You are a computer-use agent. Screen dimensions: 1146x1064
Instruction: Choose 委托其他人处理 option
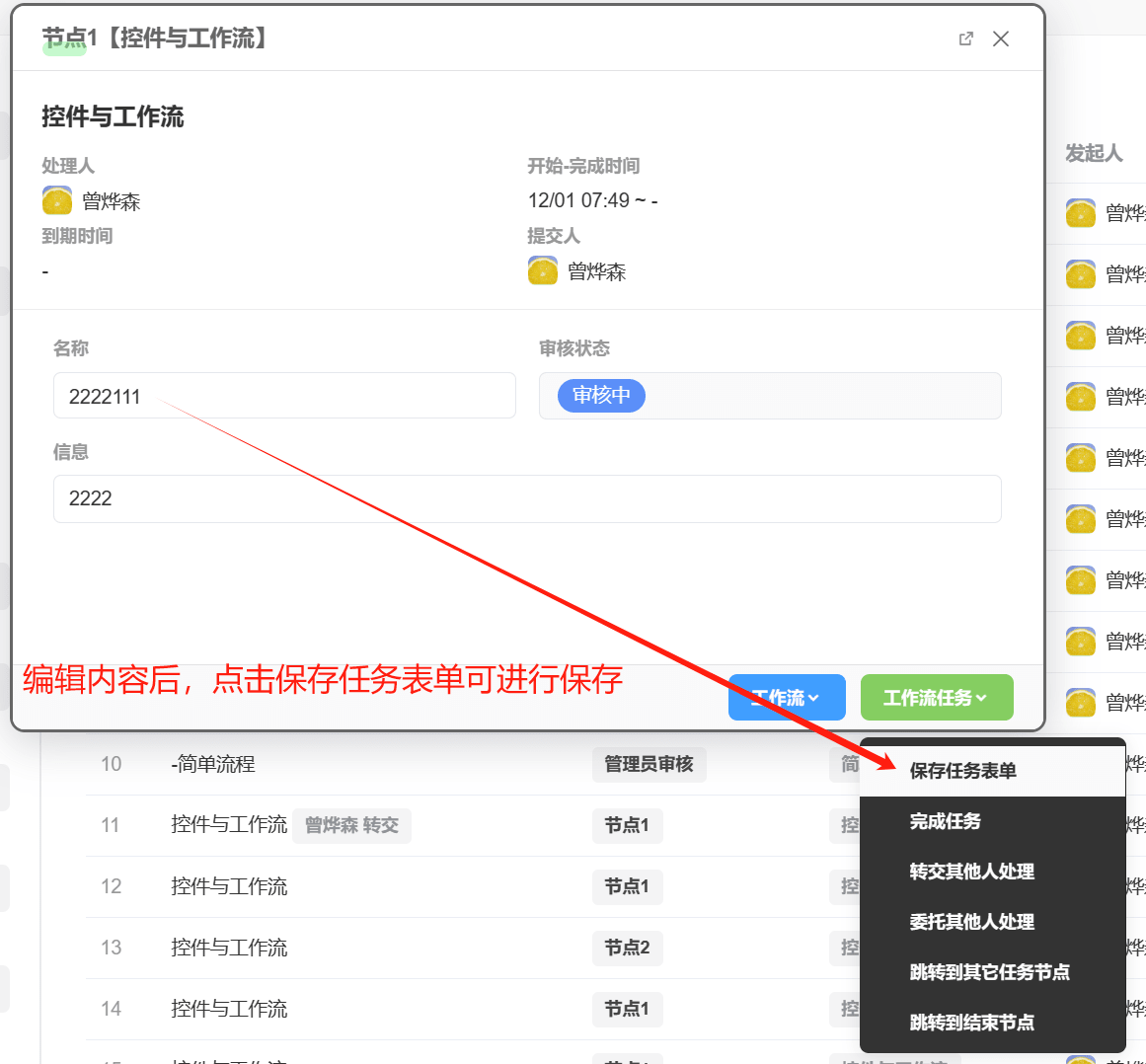[971, 922]
